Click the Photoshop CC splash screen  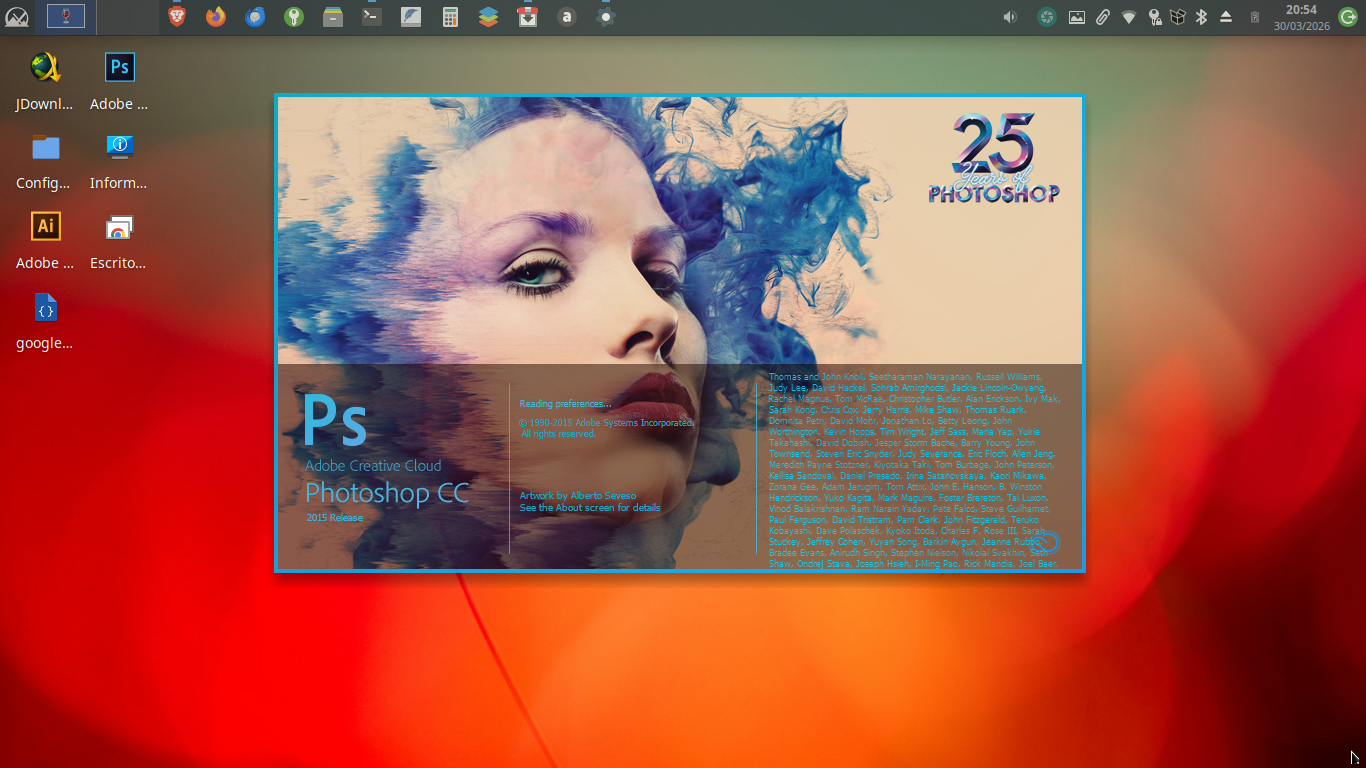click(x=680, y=333)
